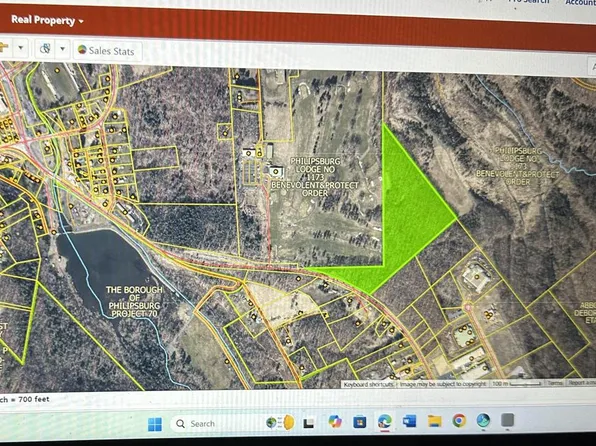Image resolution: width=596 pixels, height=446 pixels.
Task: Expand the arrow beside the selection tool
Action: coord(63,49)
